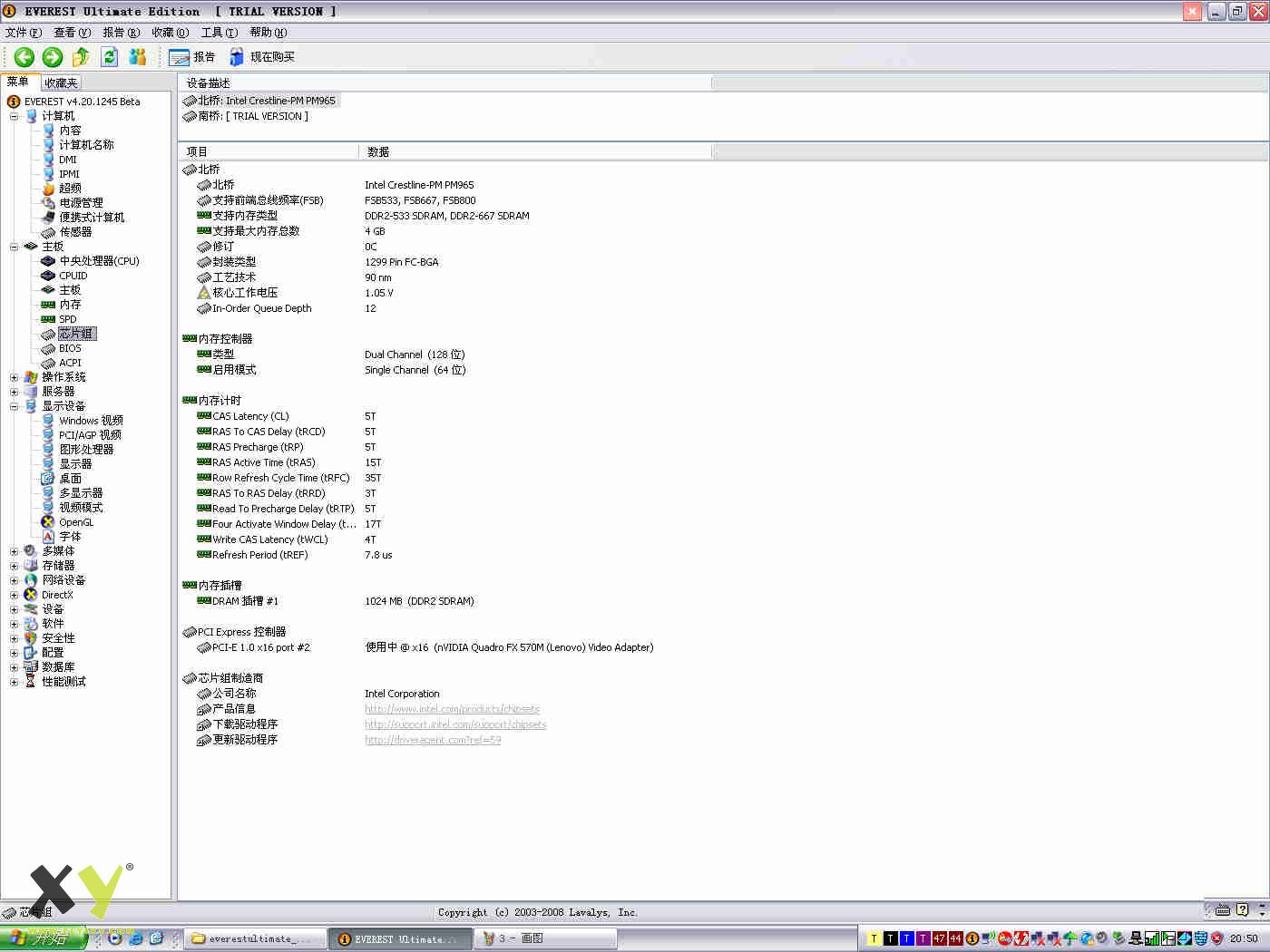Switch to everestultimate folder taskbar window
The height and width of the screenshot is (952, 1270).
click(255, 938)
